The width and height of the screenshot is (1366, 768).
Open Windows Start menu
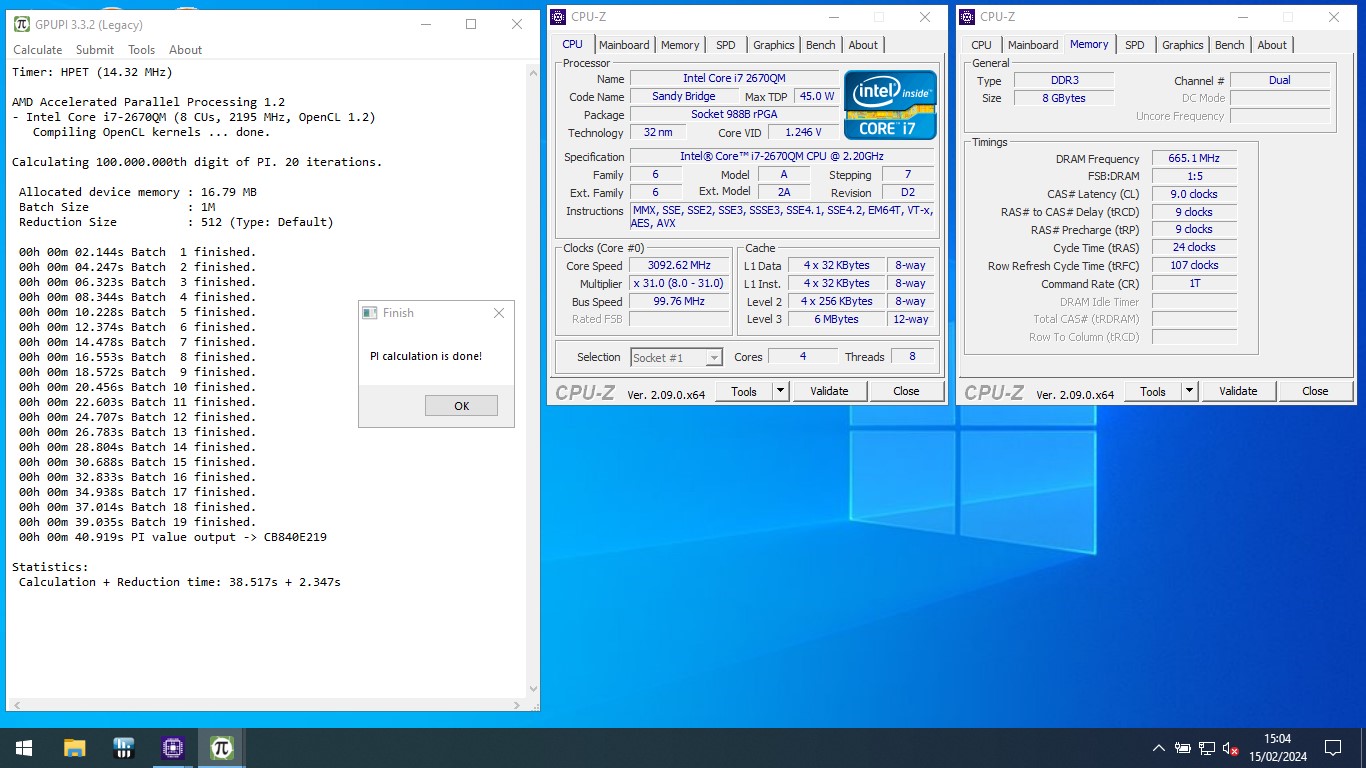[x=24, y=747]
